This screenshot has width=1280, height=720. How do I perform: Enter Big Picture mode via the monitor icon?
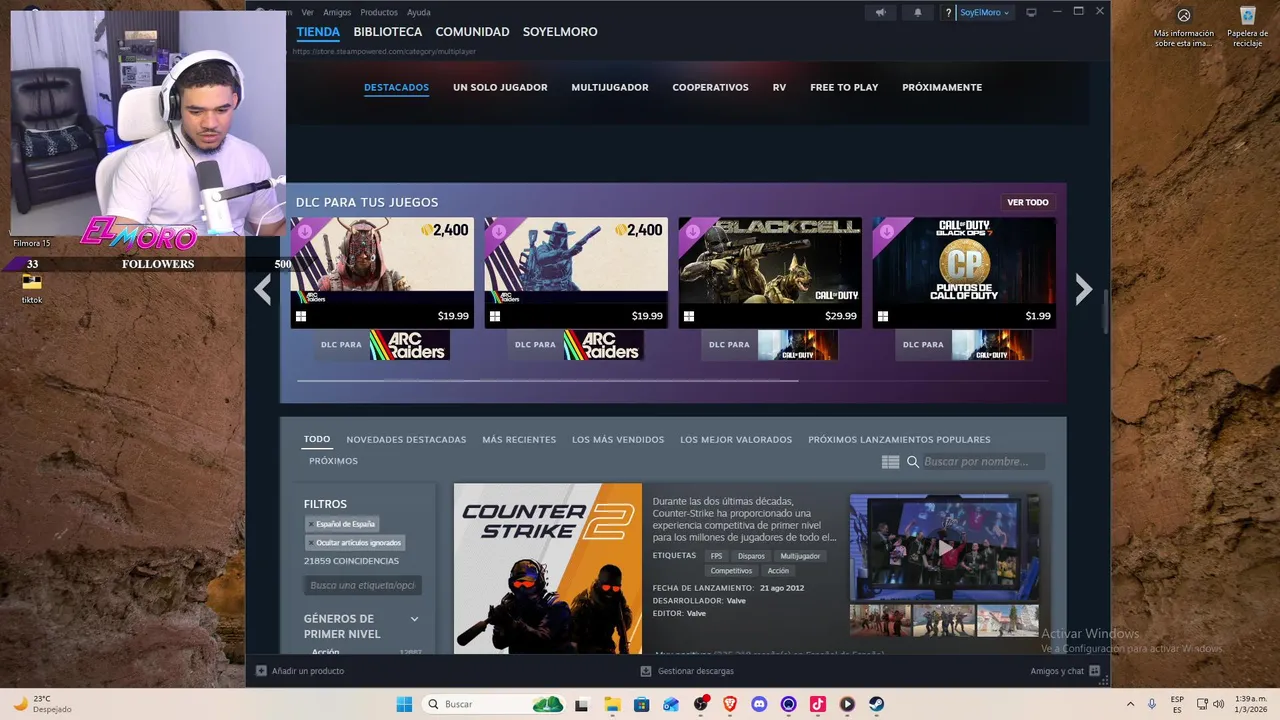coord(1032,12)
